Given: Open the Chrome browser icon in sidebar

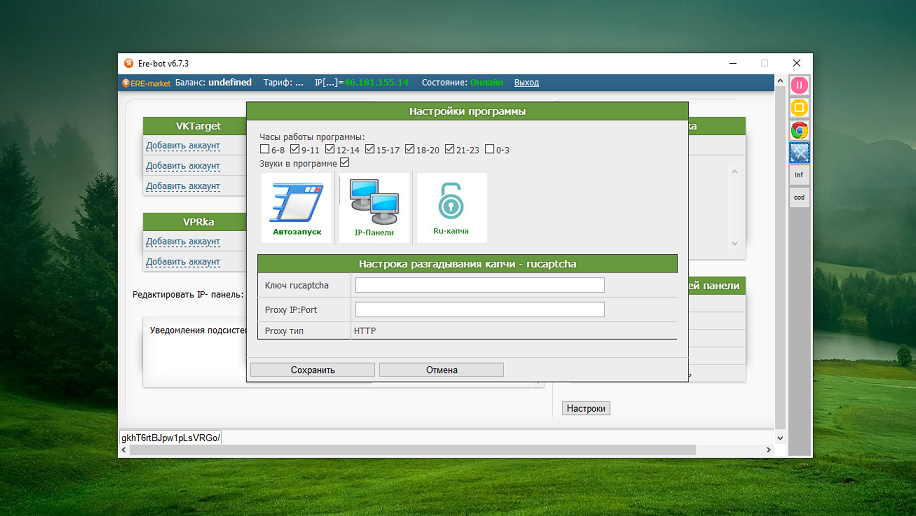Looking at the screenshot, I should [x=799, y=130].
